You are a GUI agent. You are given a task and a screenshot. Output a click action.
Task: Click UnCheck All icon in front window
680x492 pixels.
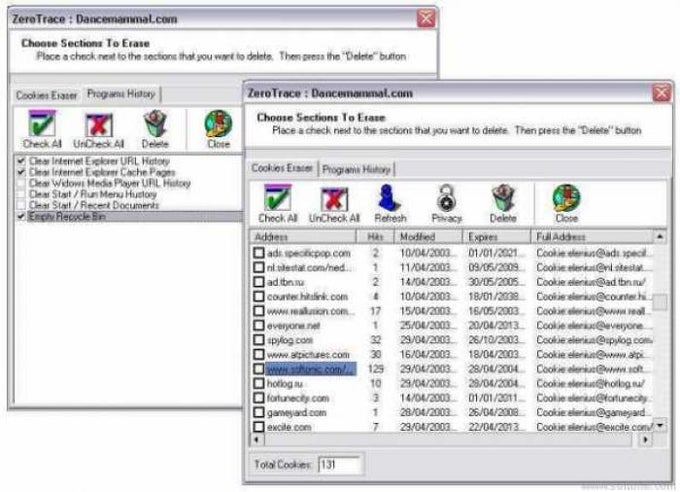click(334, 199)
